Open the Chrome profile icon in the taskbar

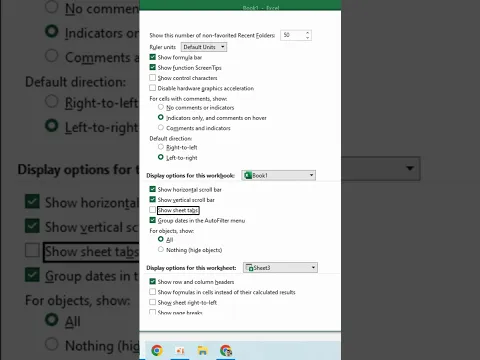pyautogui.click(x=226, y=350)
